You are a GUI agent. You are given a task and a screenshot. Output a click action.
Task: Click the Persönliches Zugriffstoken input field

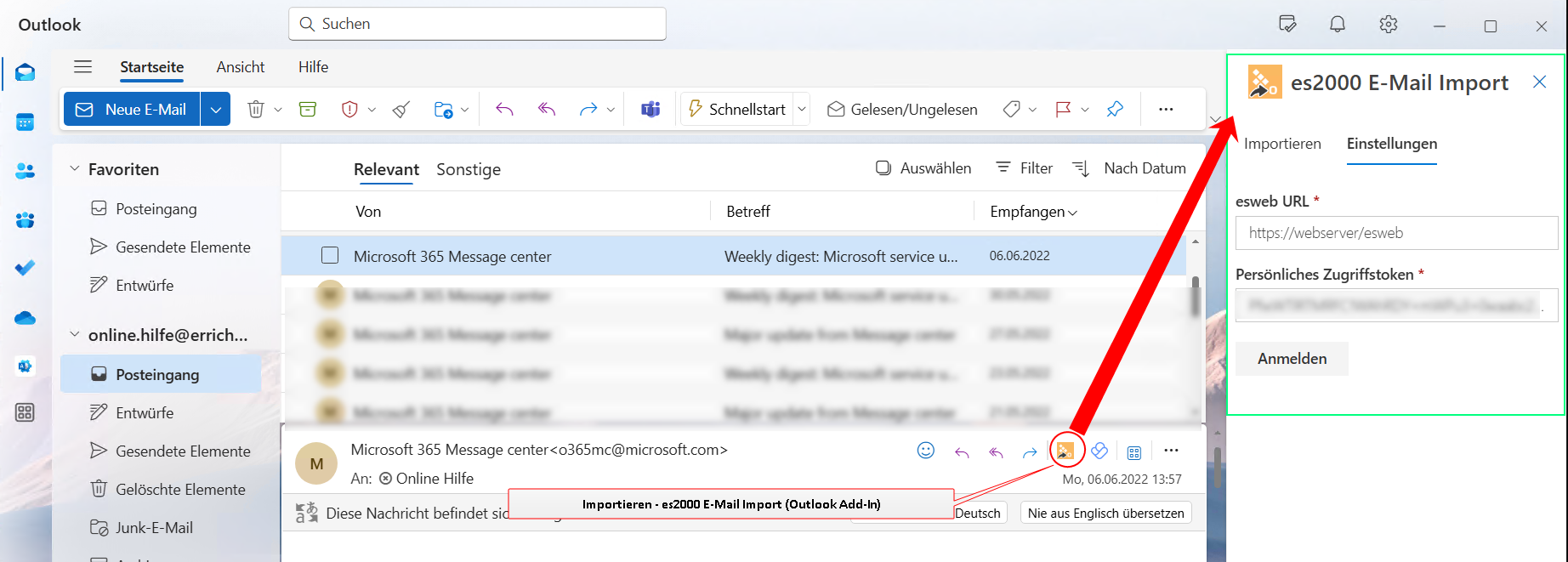click(x=1396, y=305)
